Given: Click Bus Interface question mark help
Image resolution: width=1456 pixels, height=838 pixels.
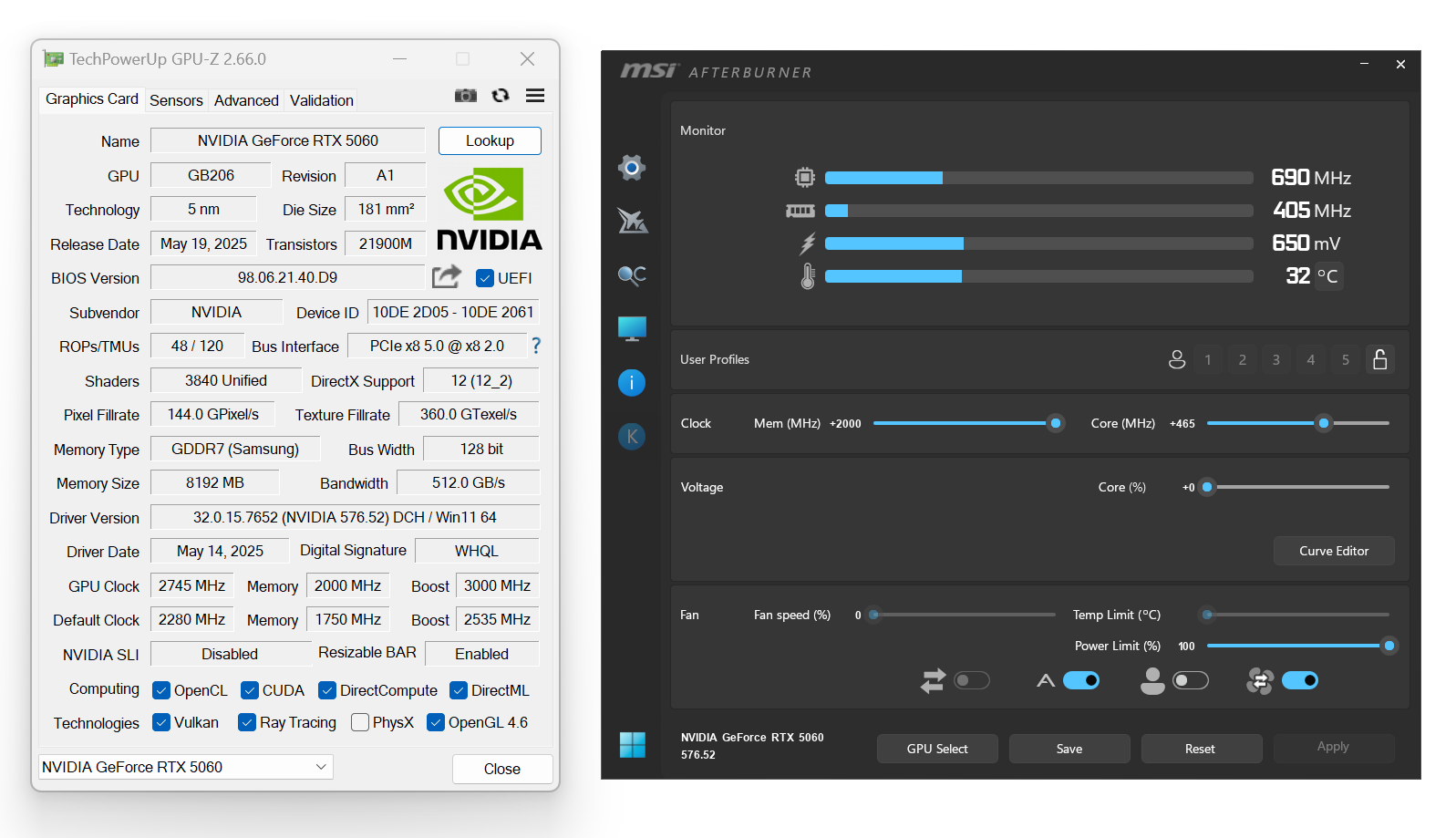Looking at the screenshot, I should click(x=536, y=346).
